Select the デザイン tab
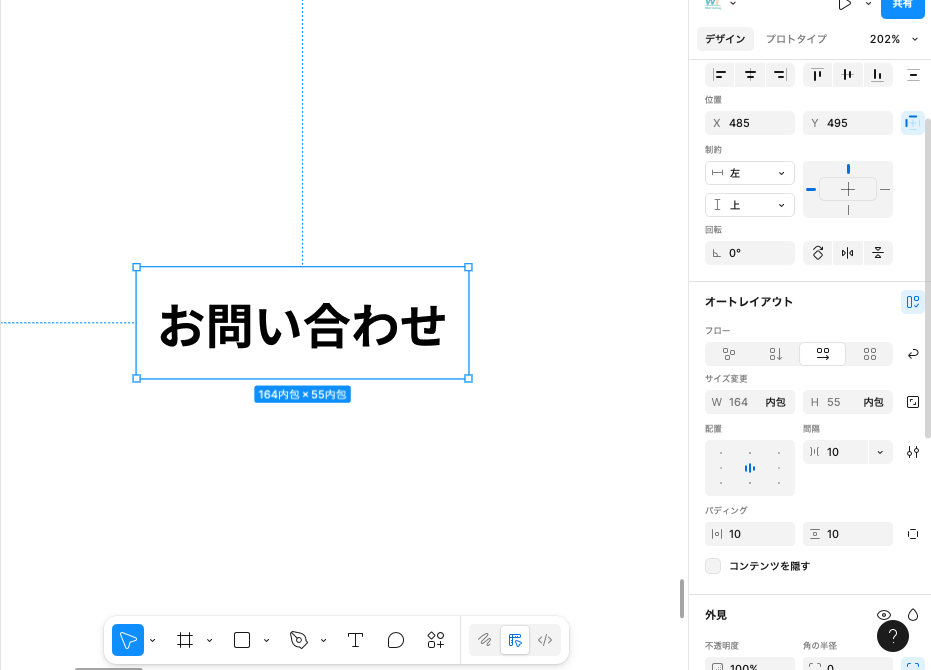Screen dimensions: 931x670 (725, 39)
